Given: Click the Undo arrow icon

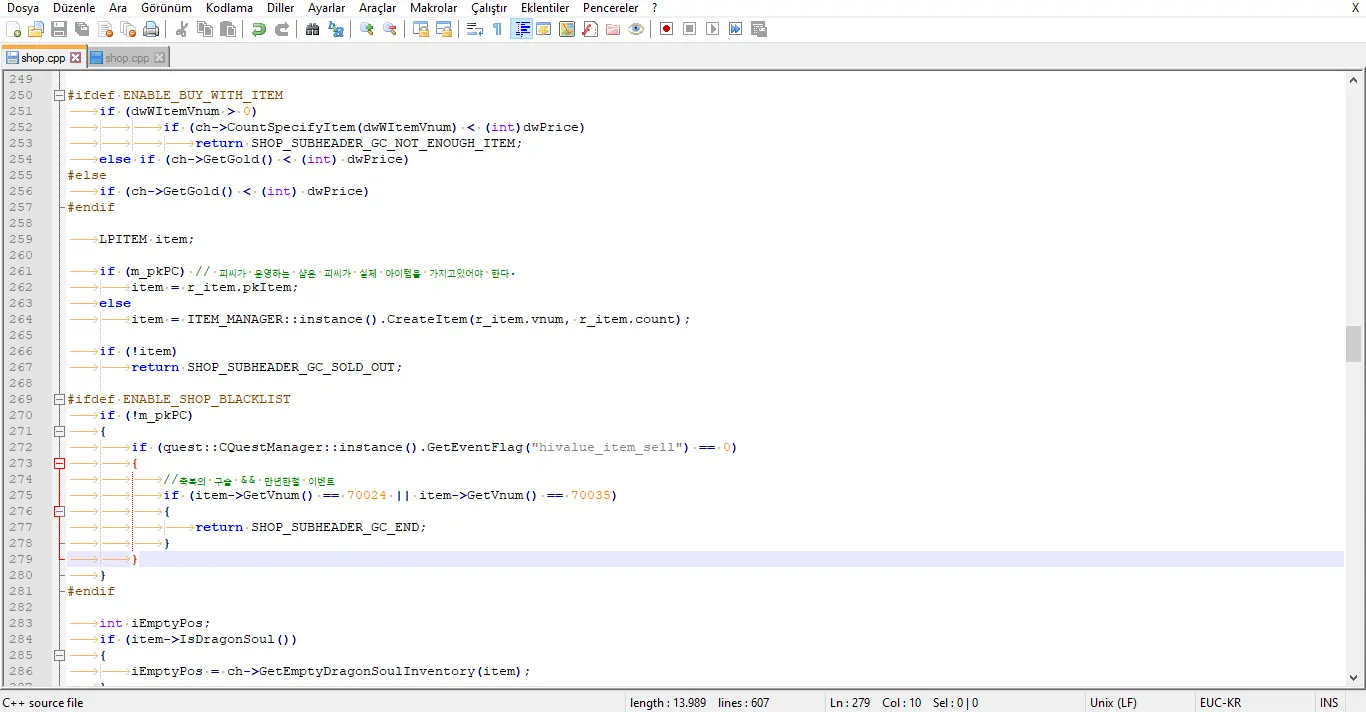Looking at the screenshot, I should coord(259,29).
